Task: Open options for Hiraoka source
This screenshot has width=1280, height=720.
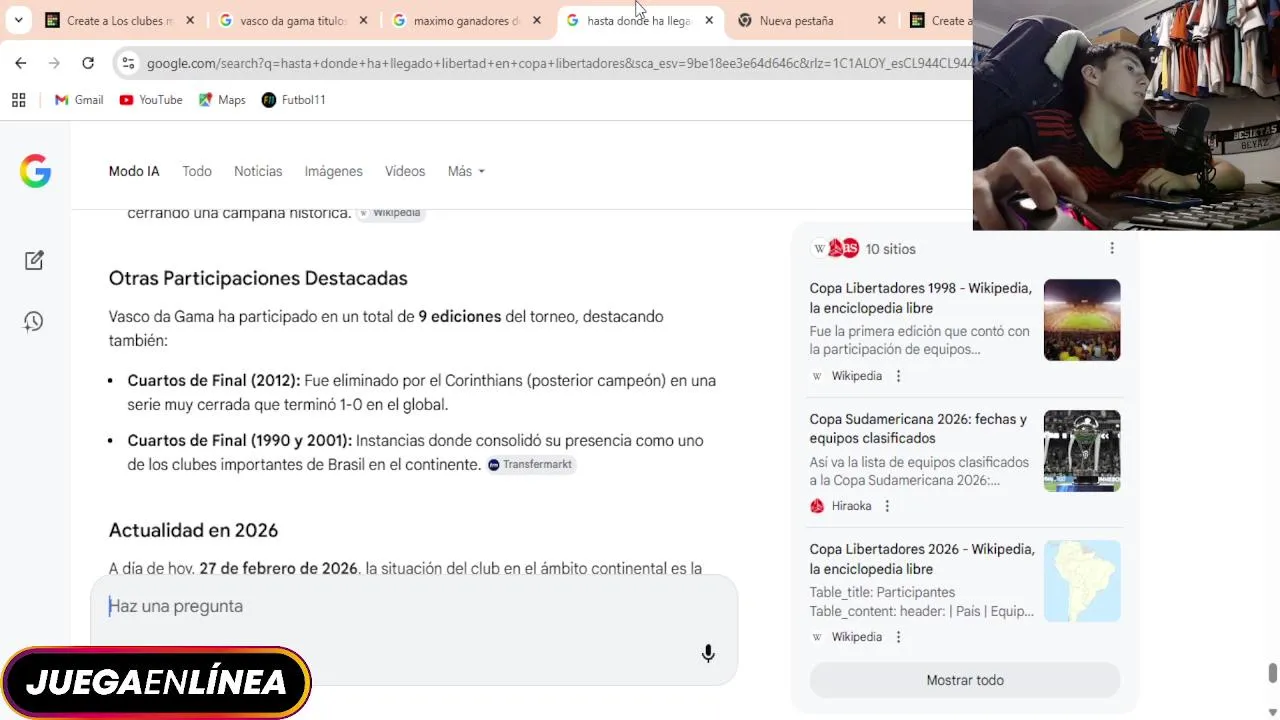Action: [x=887, y=506]
